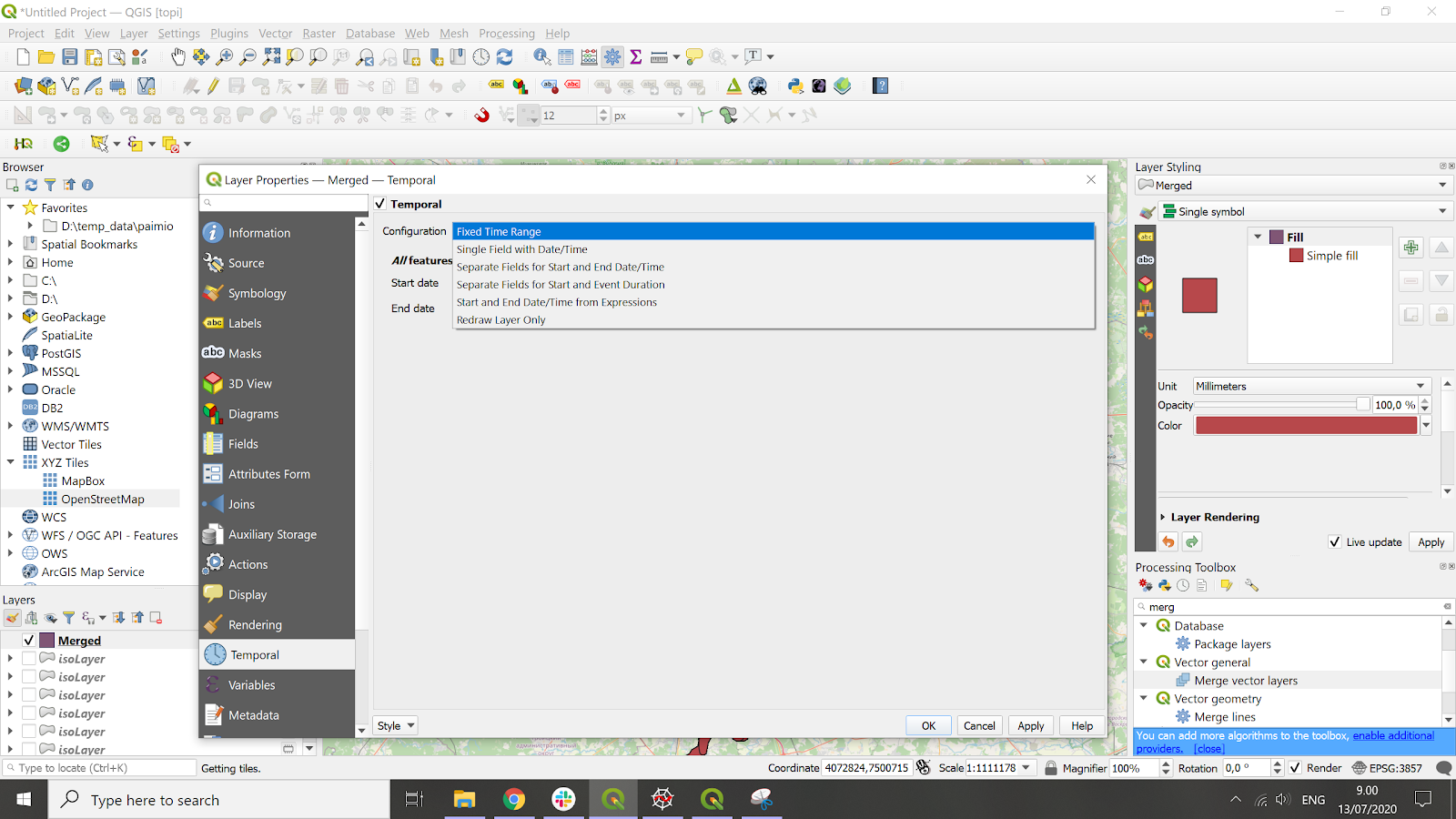Click the Processing Toolbox search field
This screenshot has width=1456, height=819.
pyautogui.click(x=1294, y=607)
